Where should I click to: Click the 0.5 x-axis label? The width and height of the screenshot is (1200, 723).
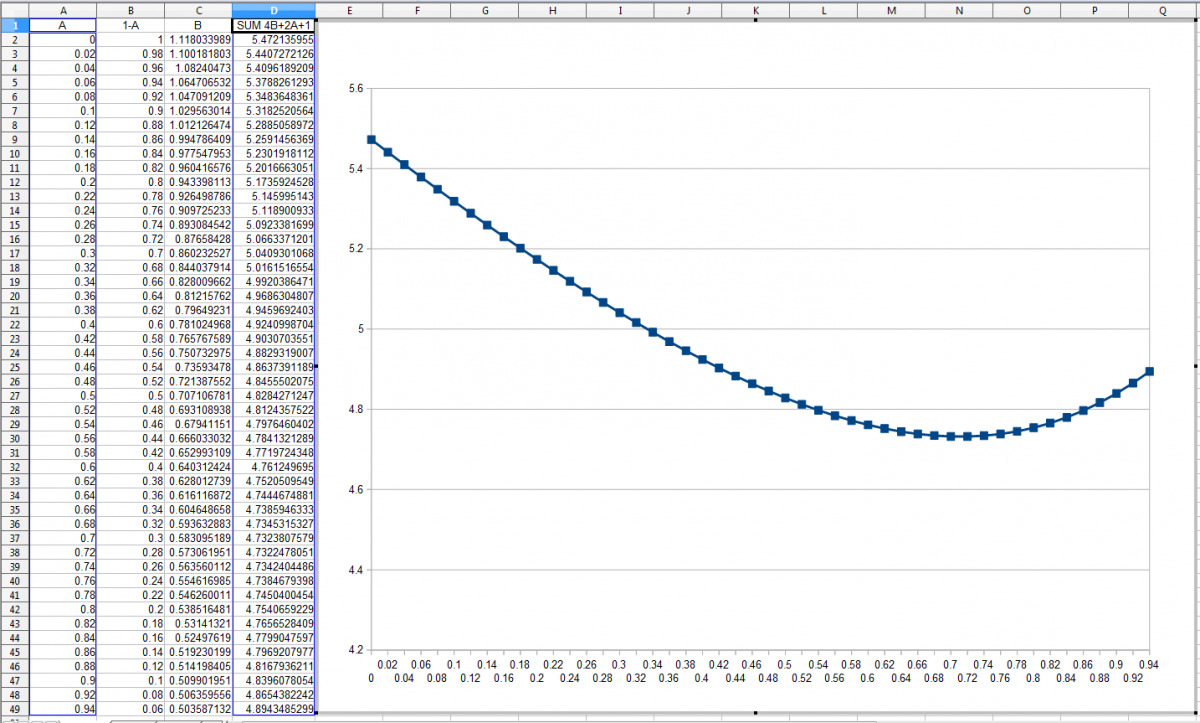click(785, 664)
